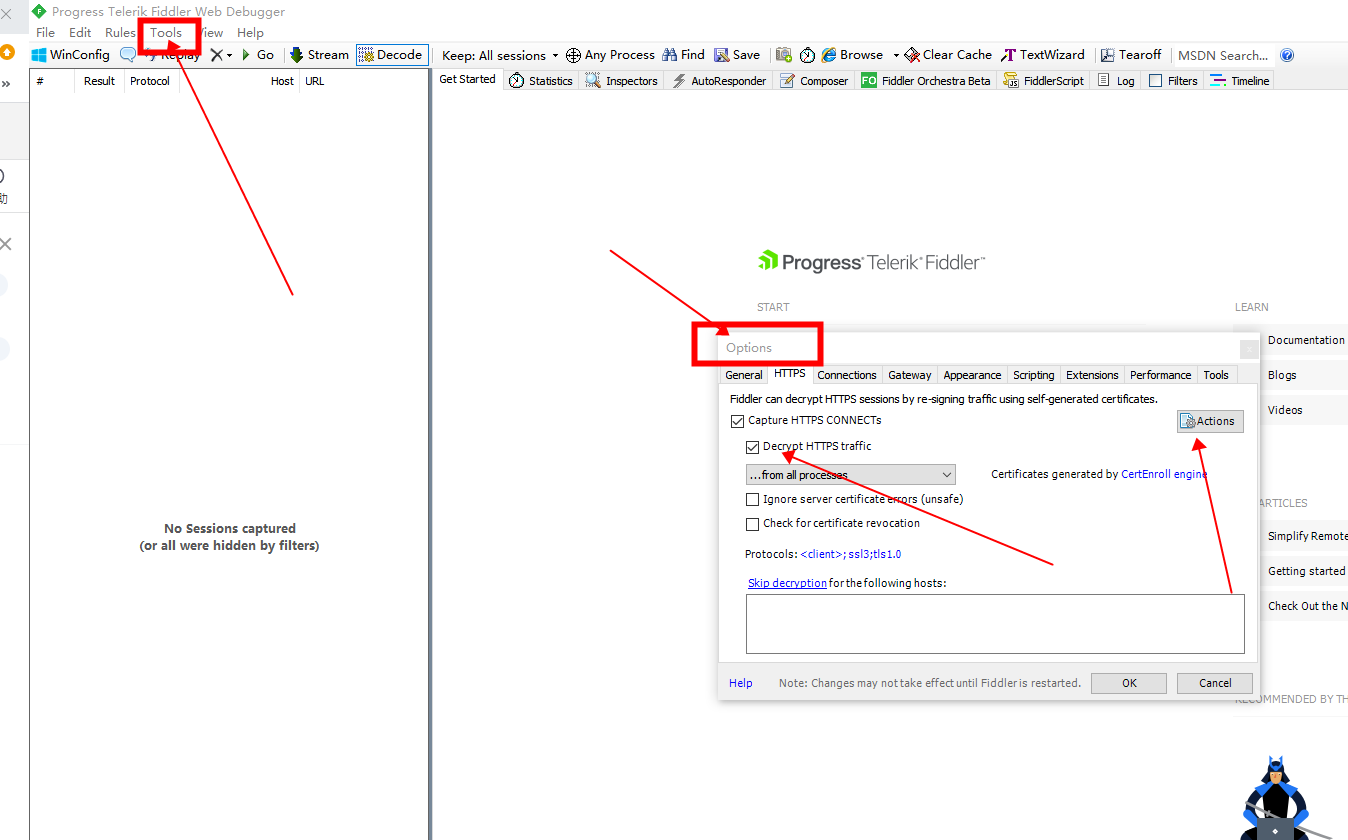Click the skip decryption hosts text box
This screenshot has width=1348, height=840.
pos(995,624)
